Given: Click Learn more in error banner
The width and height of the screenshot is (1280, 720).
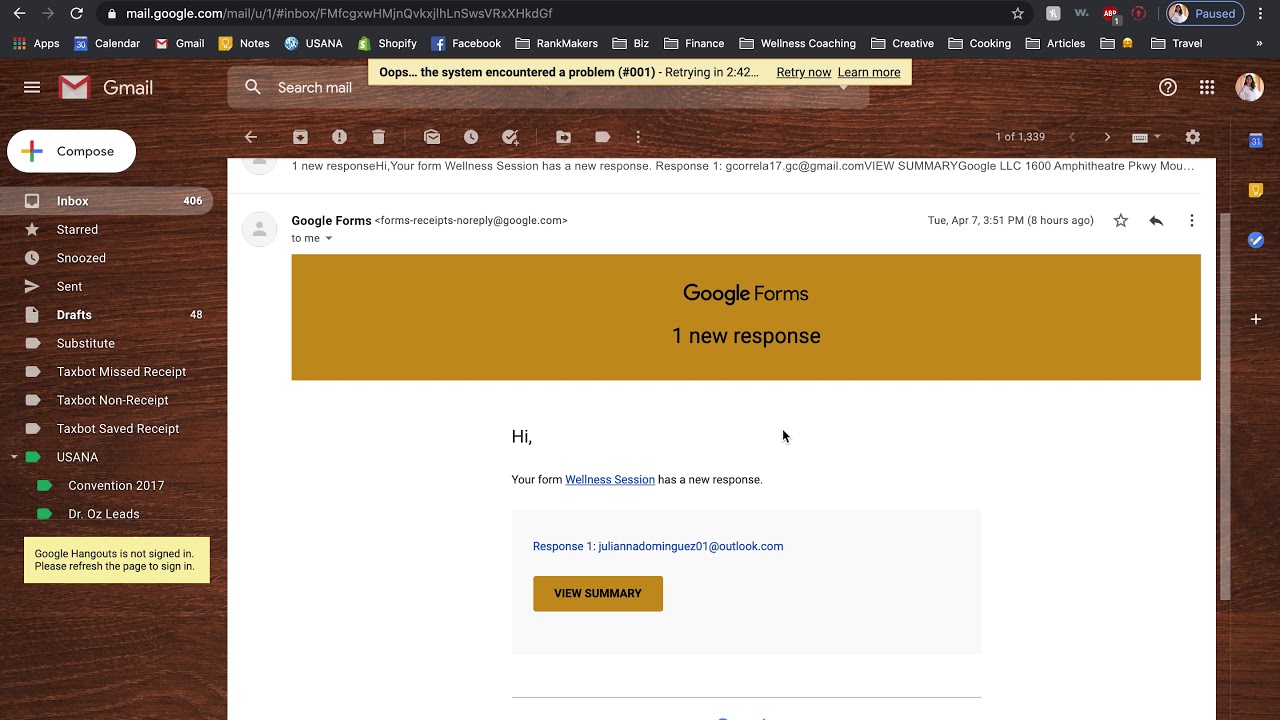Looking at the screenshot, I should [x=868, y=72].
